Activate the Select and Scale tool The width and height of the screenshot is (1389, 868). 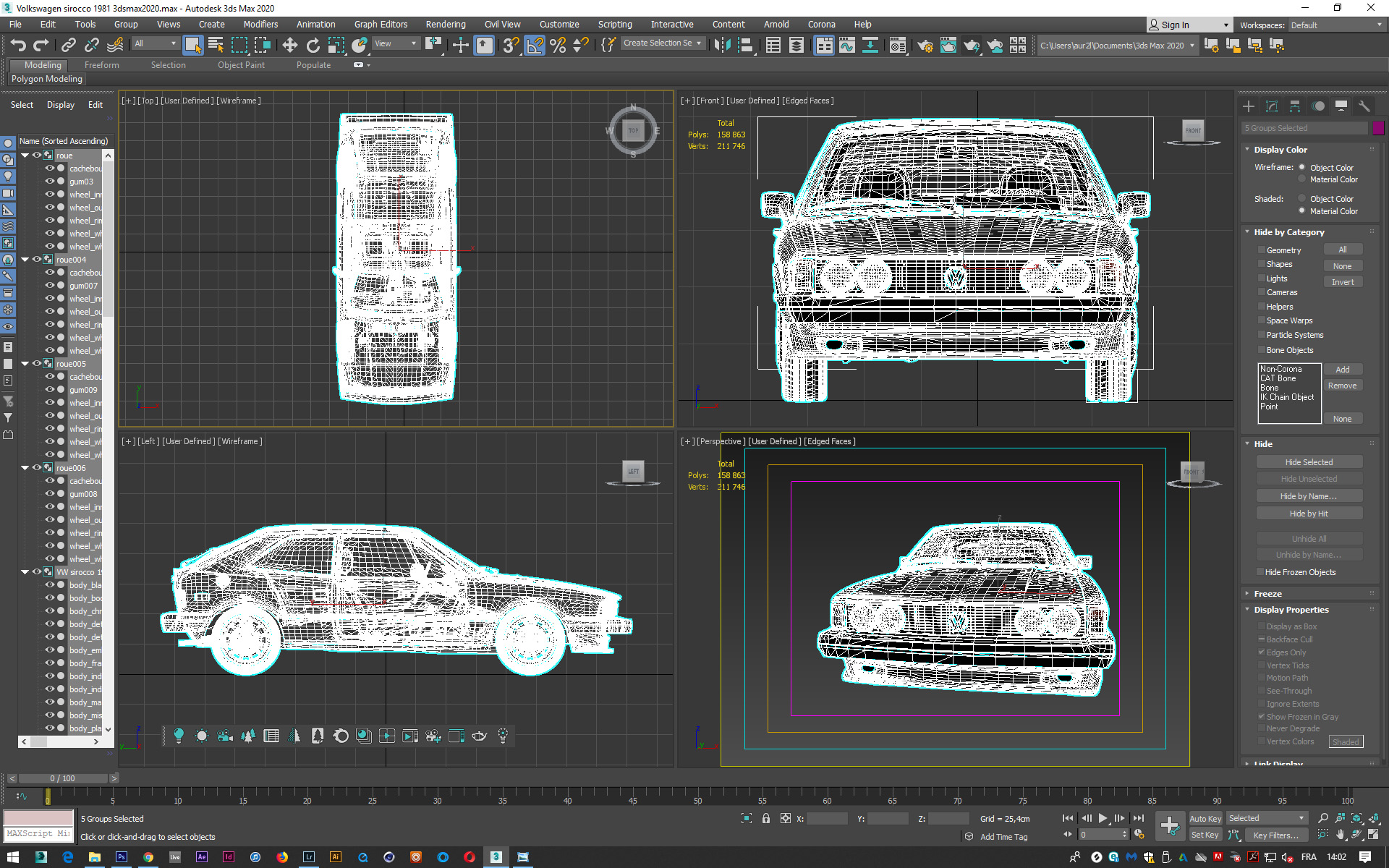click(x=336, y=46)
